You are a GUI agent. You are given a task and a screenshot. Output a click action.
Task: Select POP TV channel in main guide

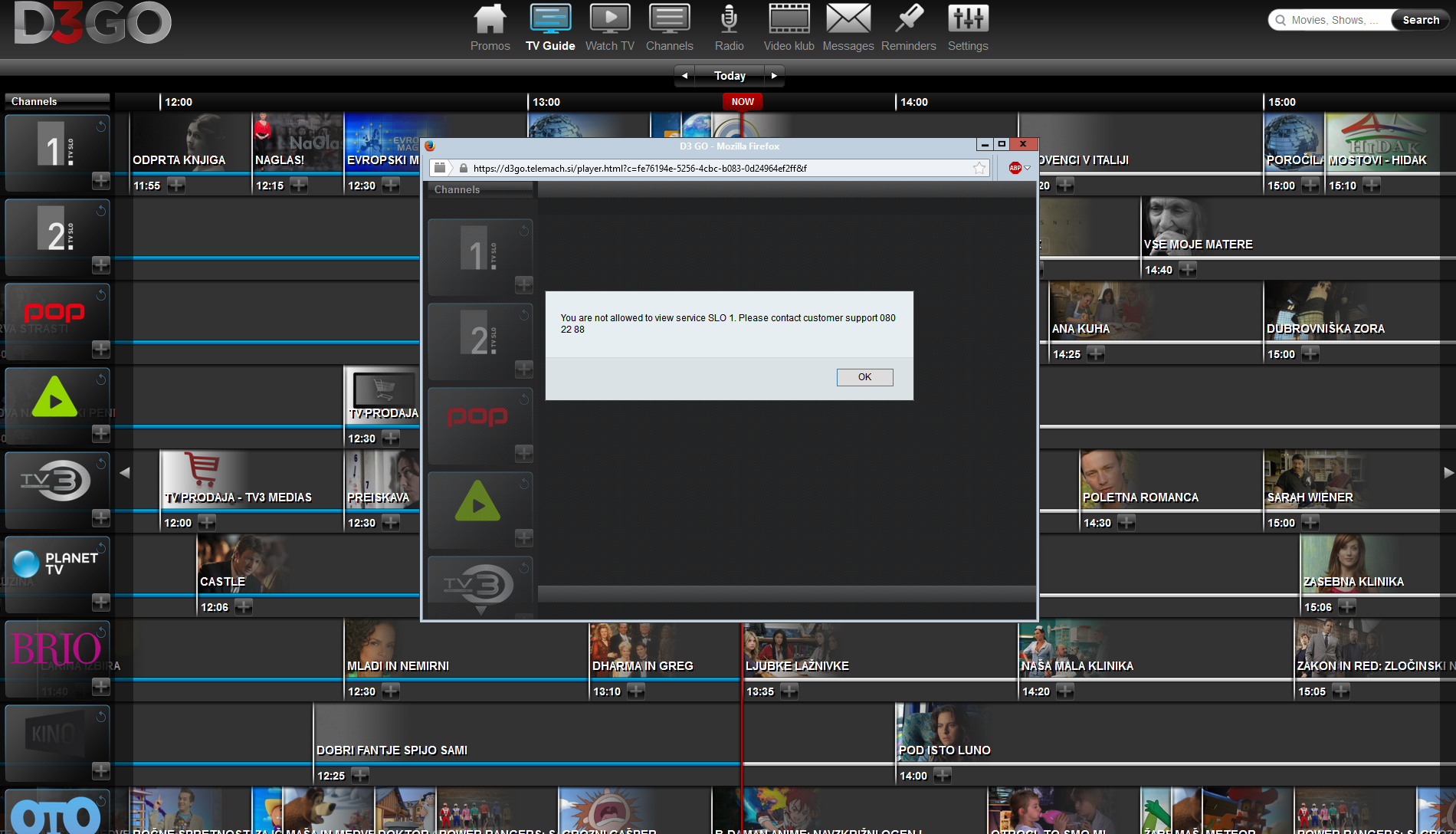[x=57, y=320]
